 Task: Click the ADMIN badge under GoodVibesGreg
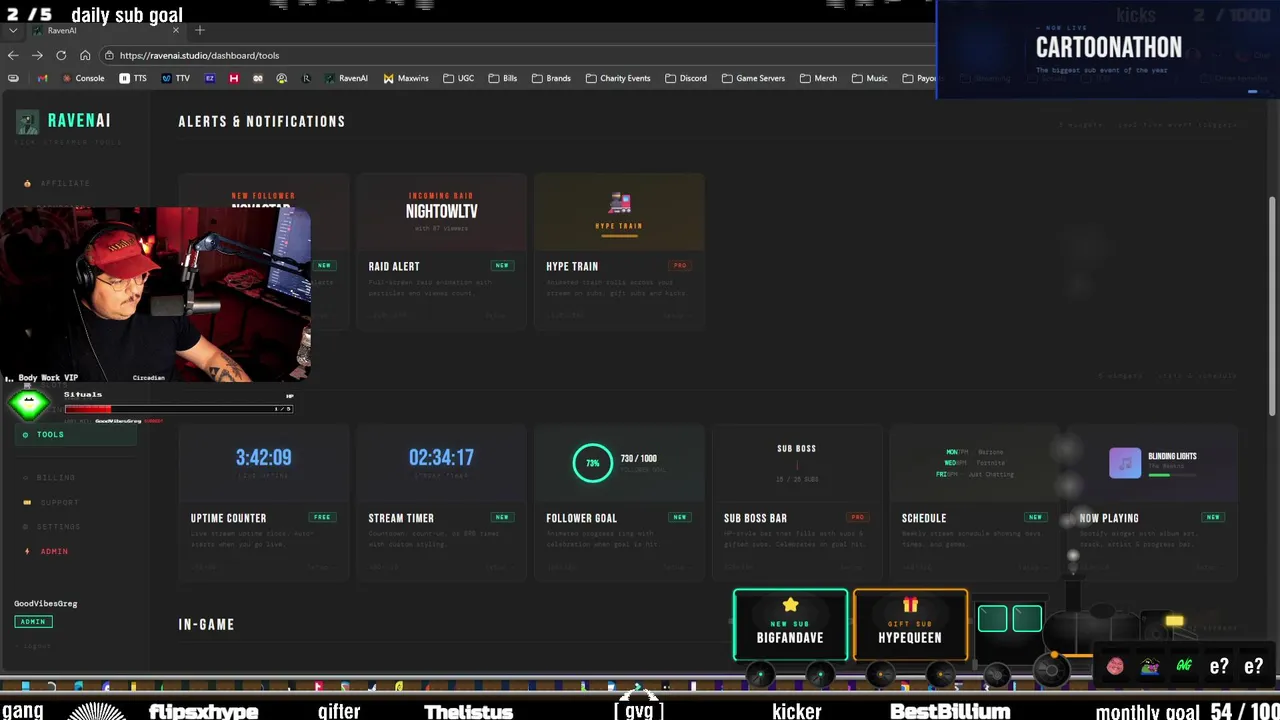pos(33,621)
